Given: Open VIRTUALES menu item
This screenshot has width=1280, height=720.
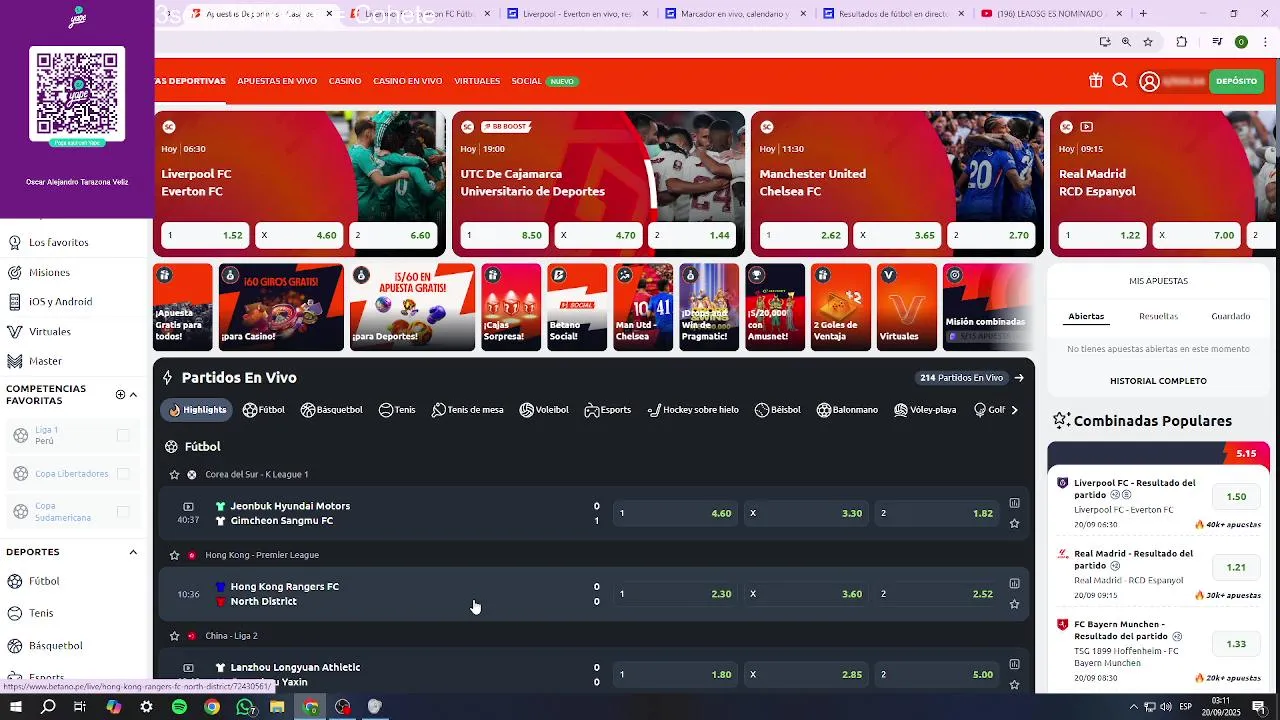Looking at the screenshot, I should [477, 81].
